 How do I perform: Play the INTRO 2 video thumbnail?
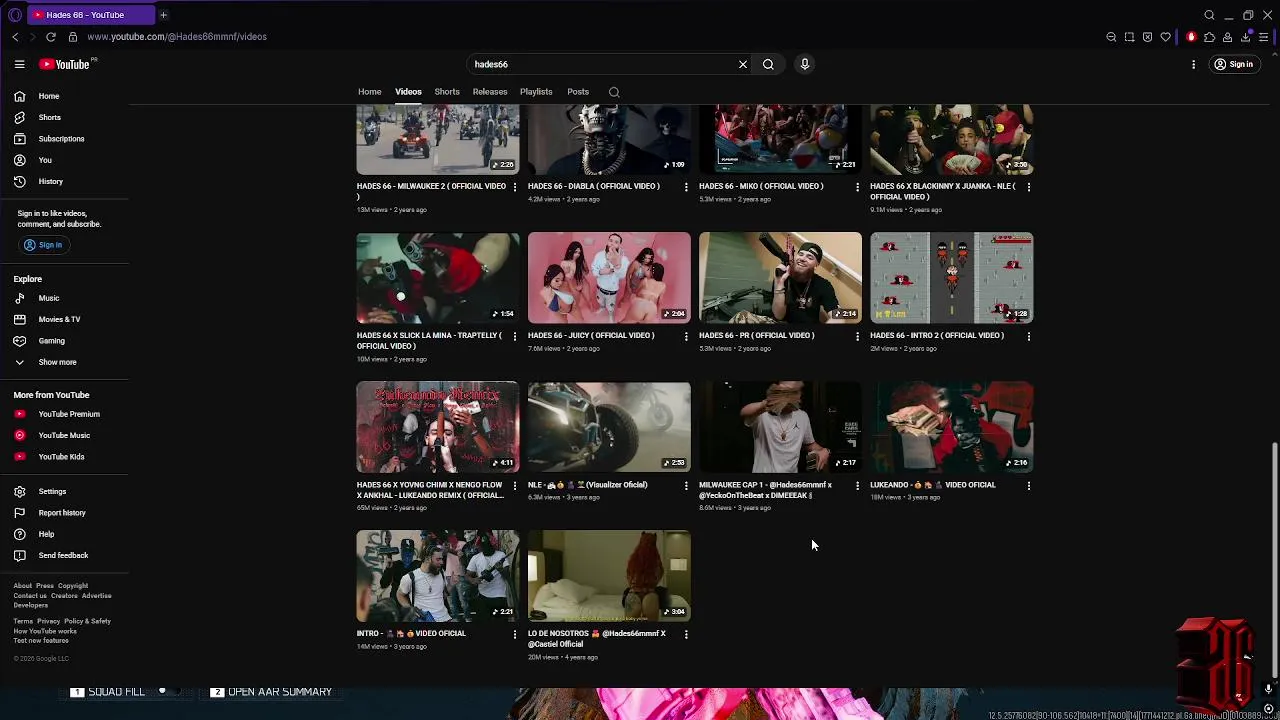(951, 278)
